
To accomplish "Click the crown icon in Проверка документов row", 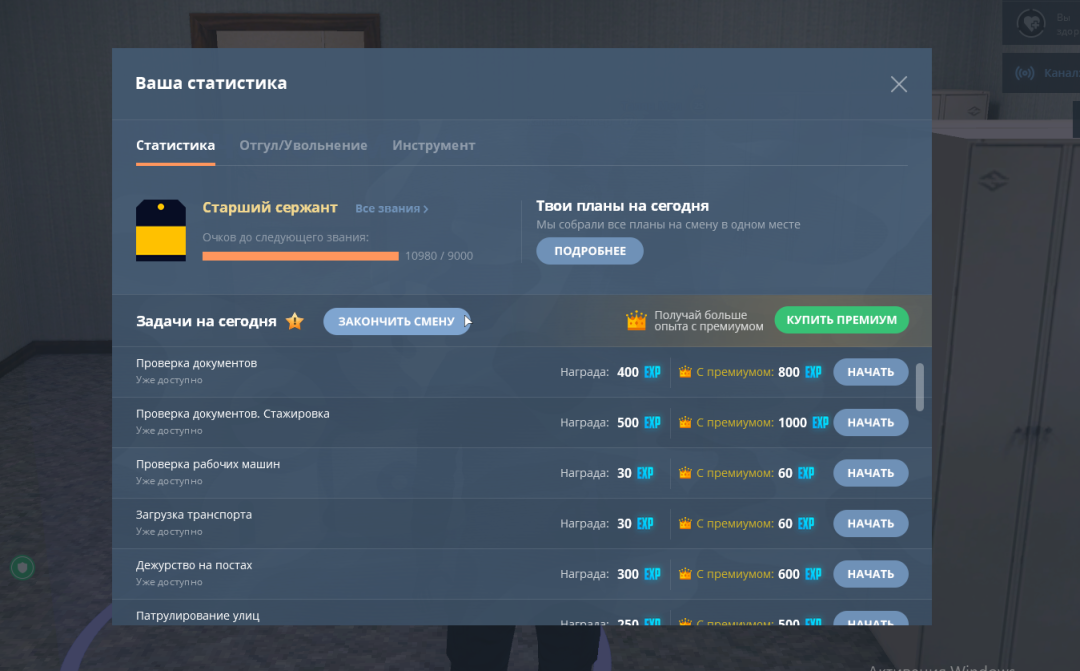I will (x=685, y=372).
